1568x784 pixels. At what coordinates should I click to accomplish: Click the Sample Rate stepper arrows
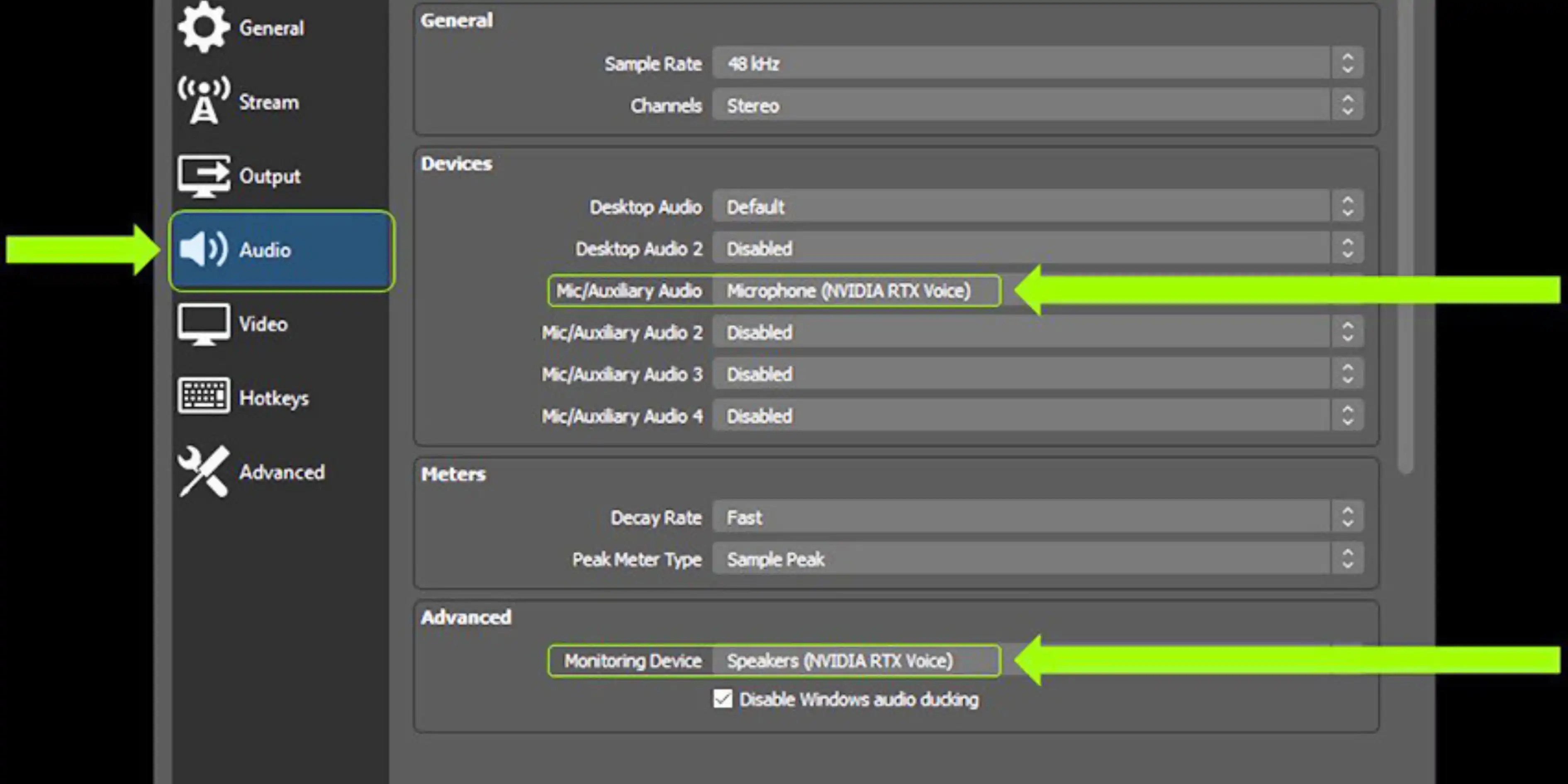pyautogui.click(x=1347, y=63)
